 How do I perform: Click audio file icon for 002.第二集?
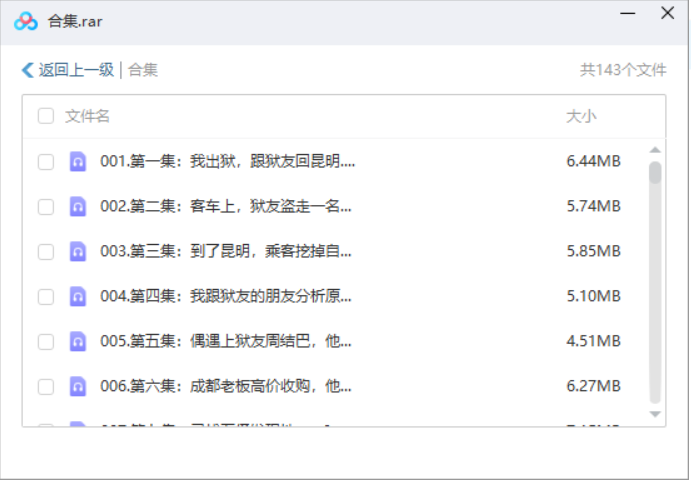coord(78,206)
